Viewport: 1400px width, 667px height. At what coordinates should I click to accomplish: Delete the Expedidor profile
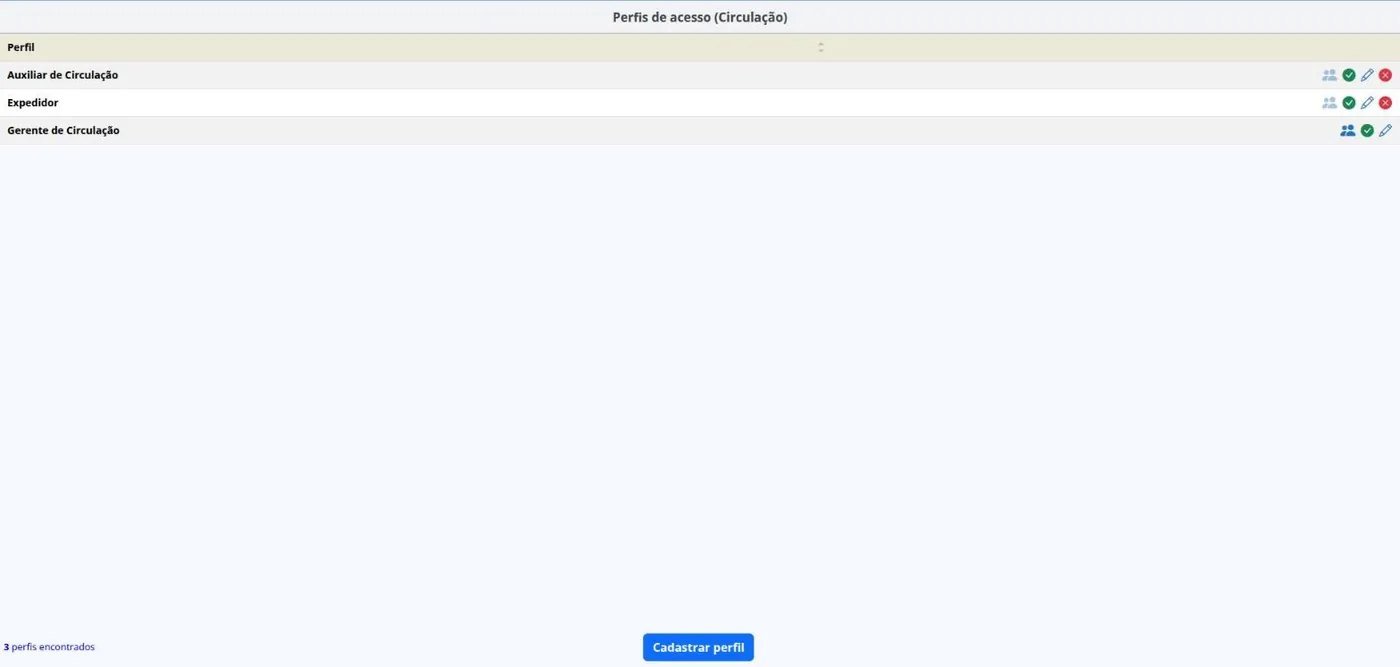click(x=1385, y=103)
